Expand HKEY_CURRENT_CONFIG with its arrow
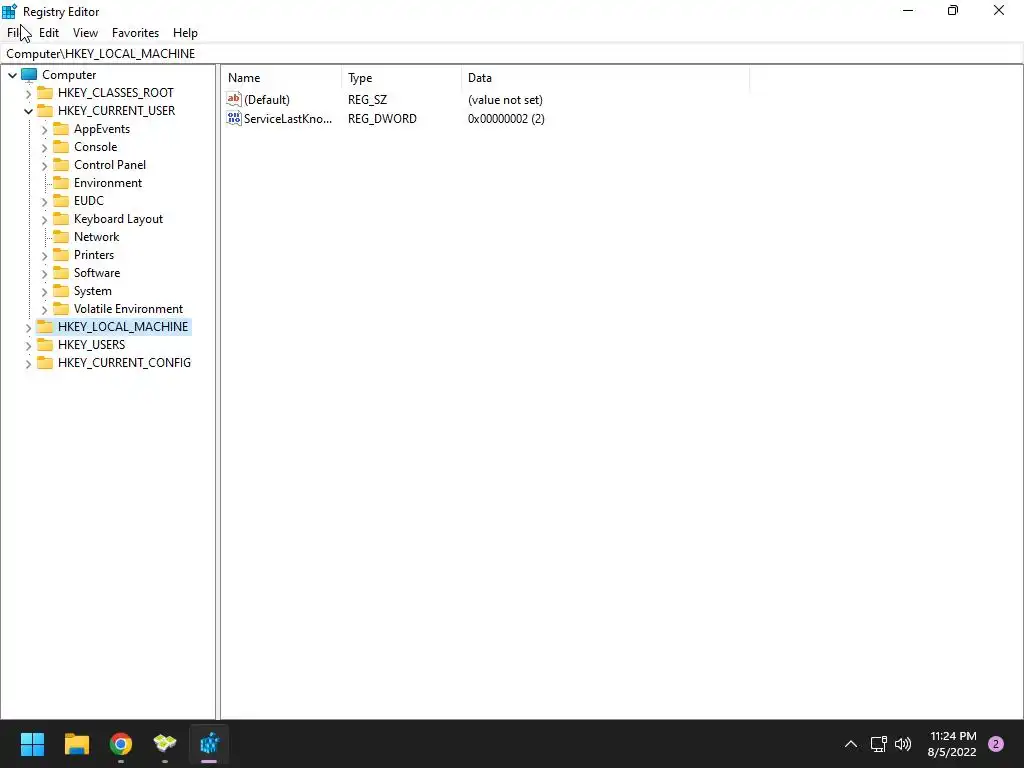This screenshot has height=768, width=1024. [28, 363]
